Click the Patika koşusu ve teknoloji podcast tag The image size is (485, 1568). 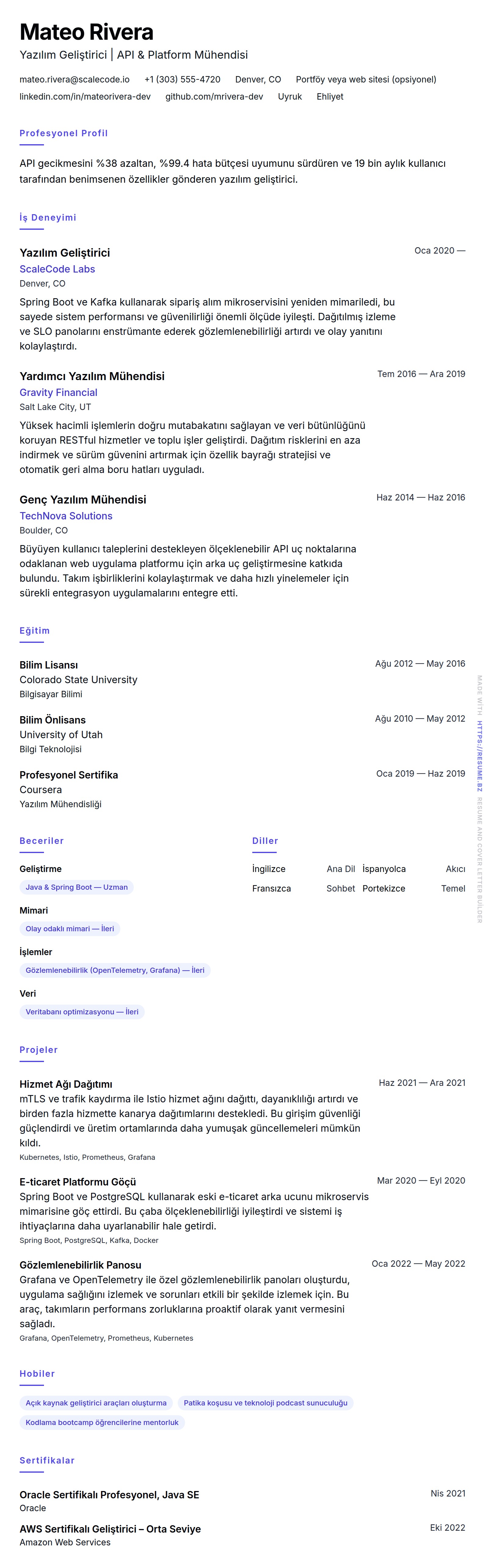pos(265,1402)
